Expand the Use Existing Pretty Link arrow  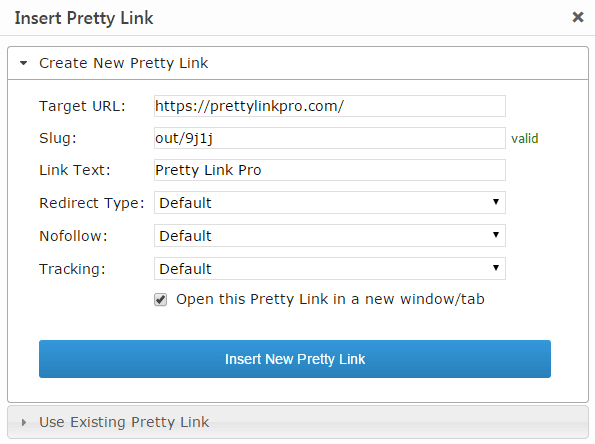(x=24, y=422)
